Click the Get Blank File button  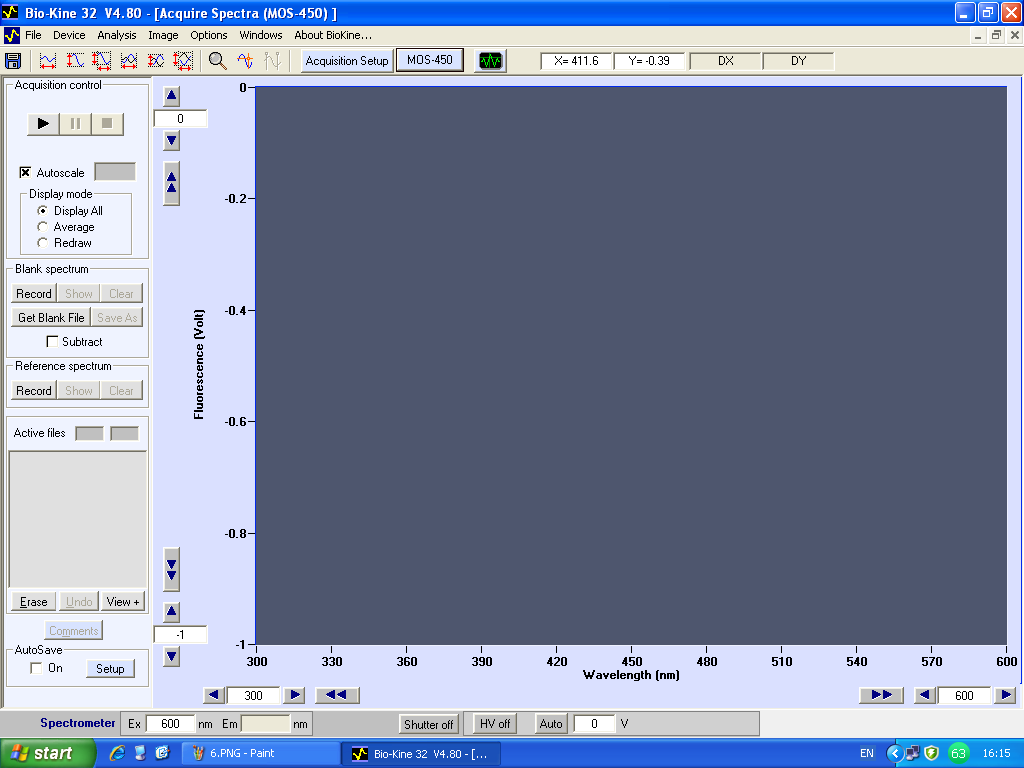click(x=51, y=318)
